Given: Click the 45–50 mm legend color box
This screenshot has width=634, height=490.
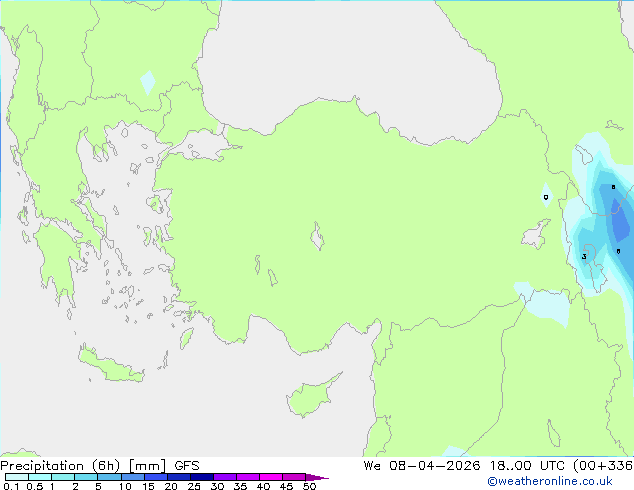Looking at the screenshot, I should (294, 477).
